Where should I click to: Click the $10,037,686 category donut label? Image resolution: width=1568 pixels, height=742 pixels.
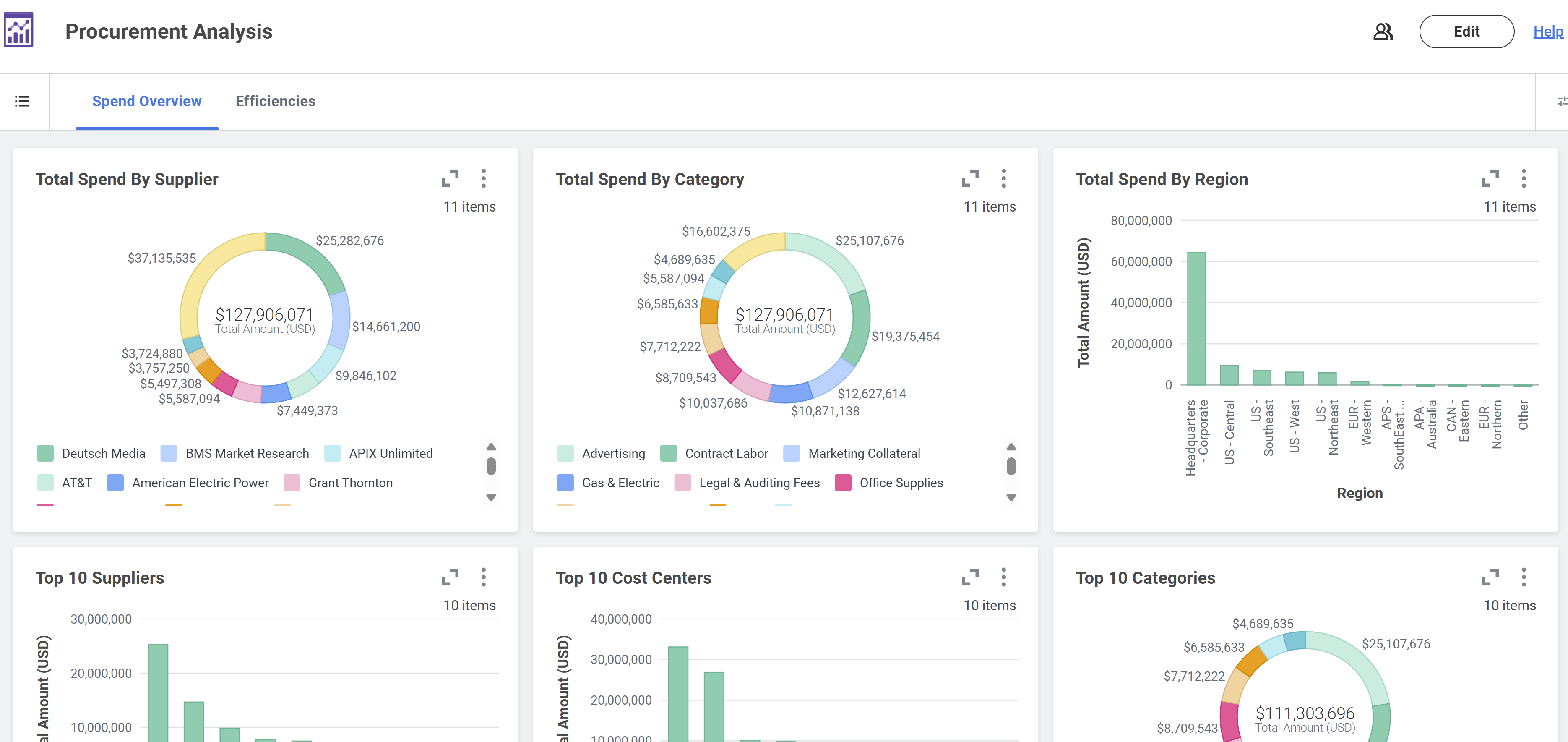tap(713, 402)
